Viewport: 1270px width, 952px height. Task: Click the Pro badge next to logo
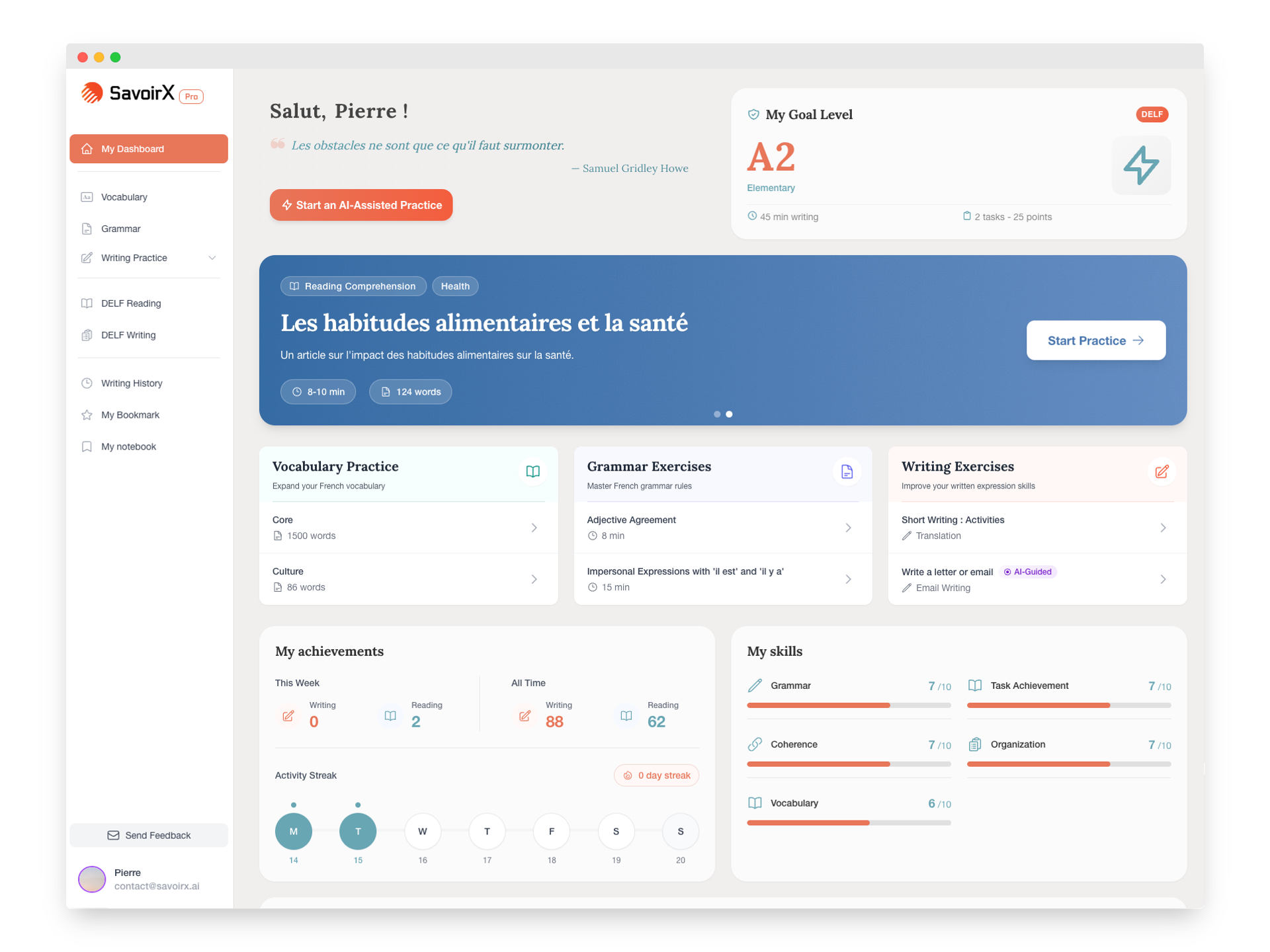point(191,97)
